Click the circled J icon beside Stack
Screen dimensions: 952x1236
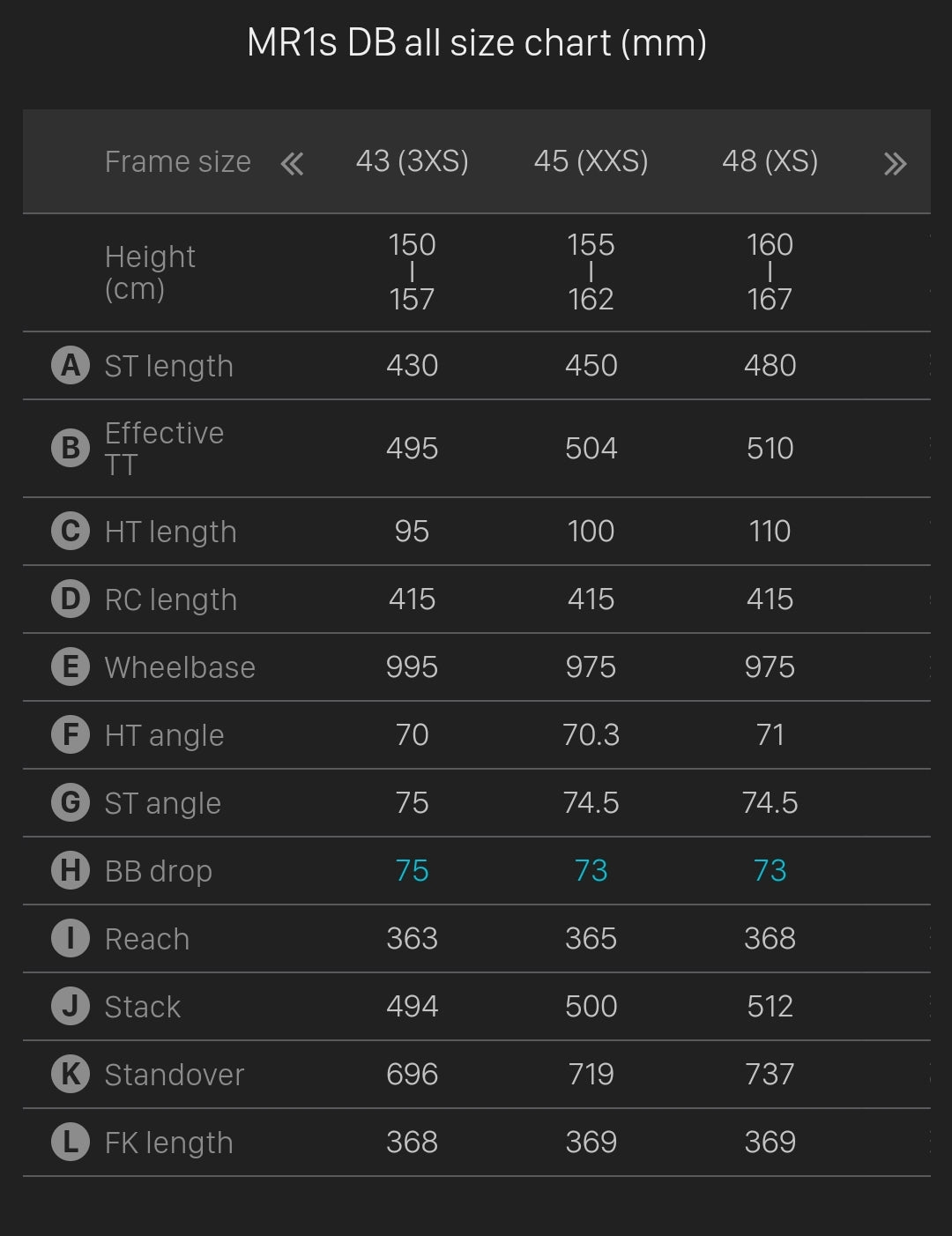71,1006
